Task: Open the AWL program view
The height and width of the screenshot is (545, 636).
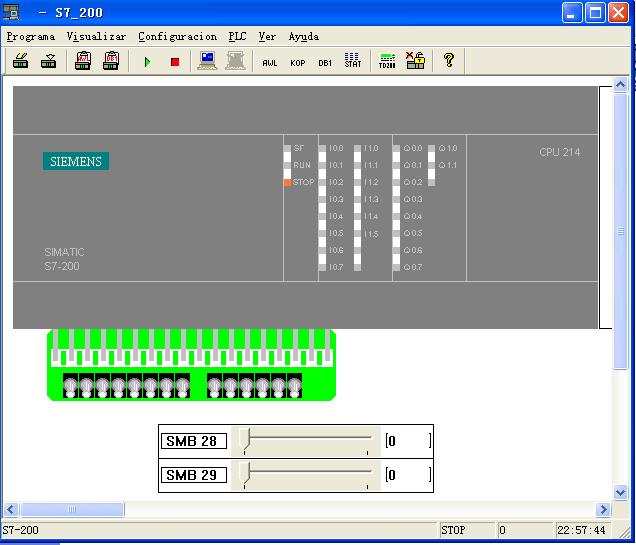Action: [270, 63]
